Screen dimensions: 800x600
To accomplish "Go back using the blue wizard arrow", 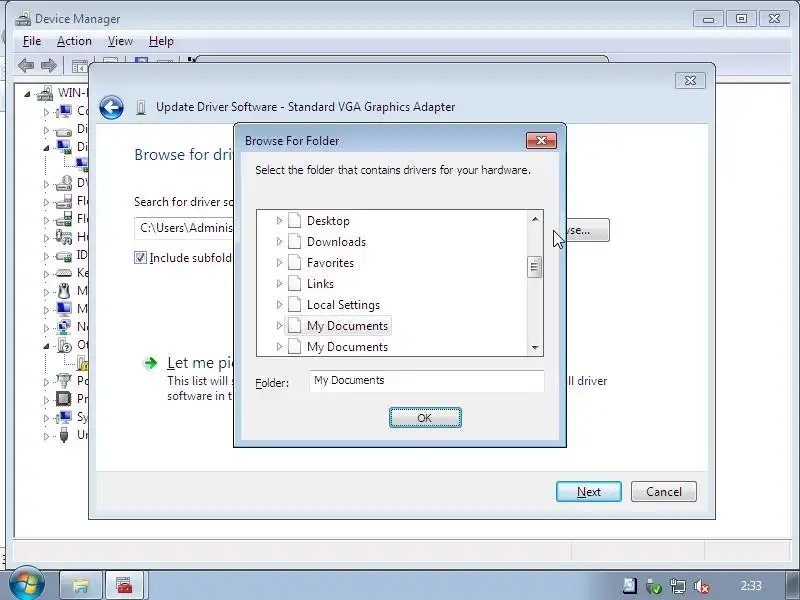I will 111,107.
